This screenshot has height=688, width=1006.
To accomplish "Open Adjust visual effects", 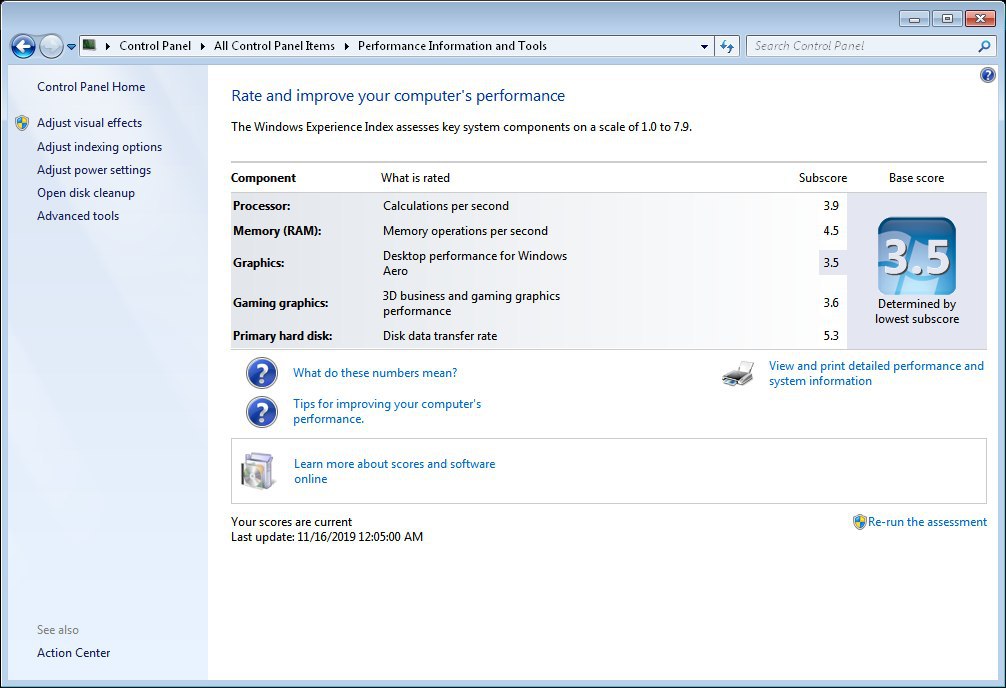I will (89, 123).
